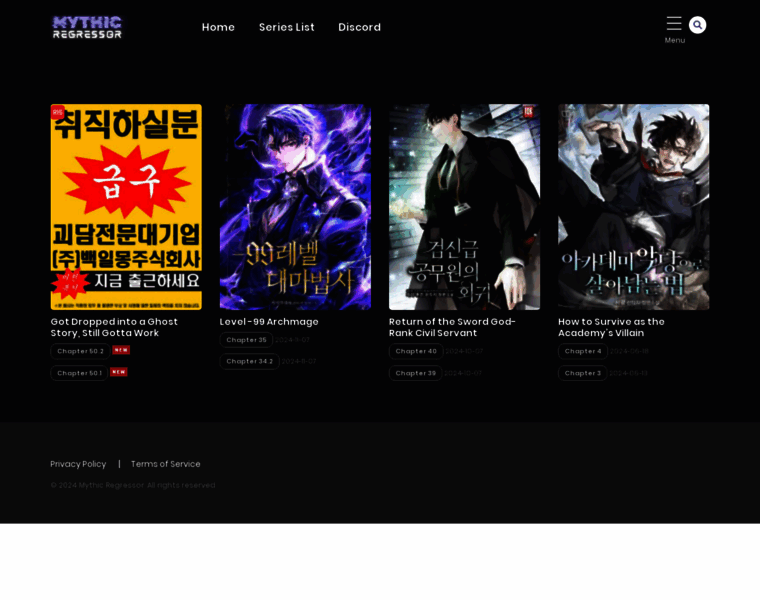Open Chapter 3 of Academy's Villain

click(583, 373)
